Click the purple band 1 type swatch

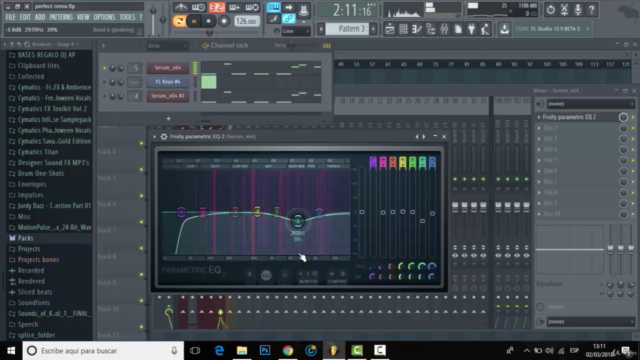(373, 162)
